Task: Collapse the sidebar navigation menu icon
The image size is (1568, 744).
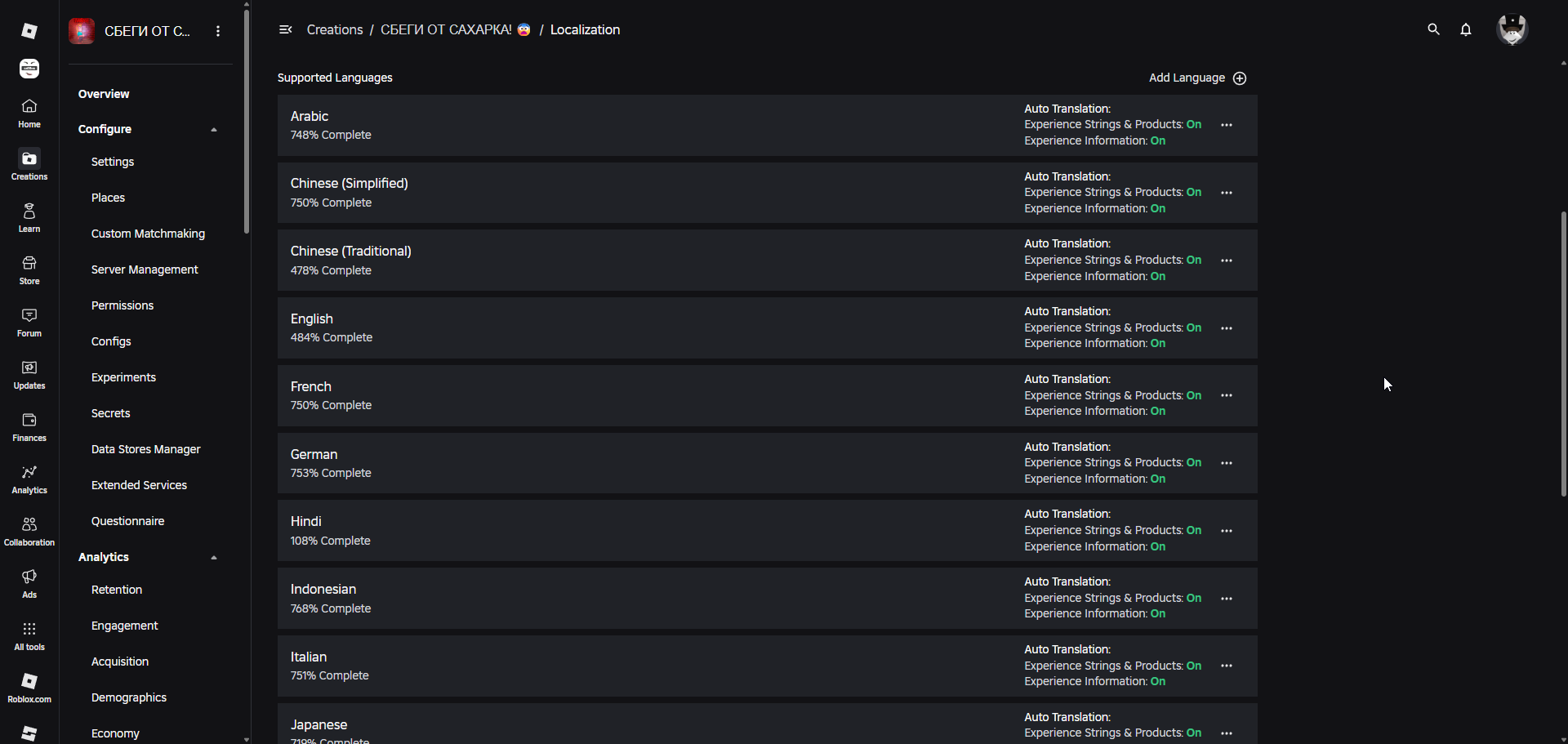Action: point(285,29)
